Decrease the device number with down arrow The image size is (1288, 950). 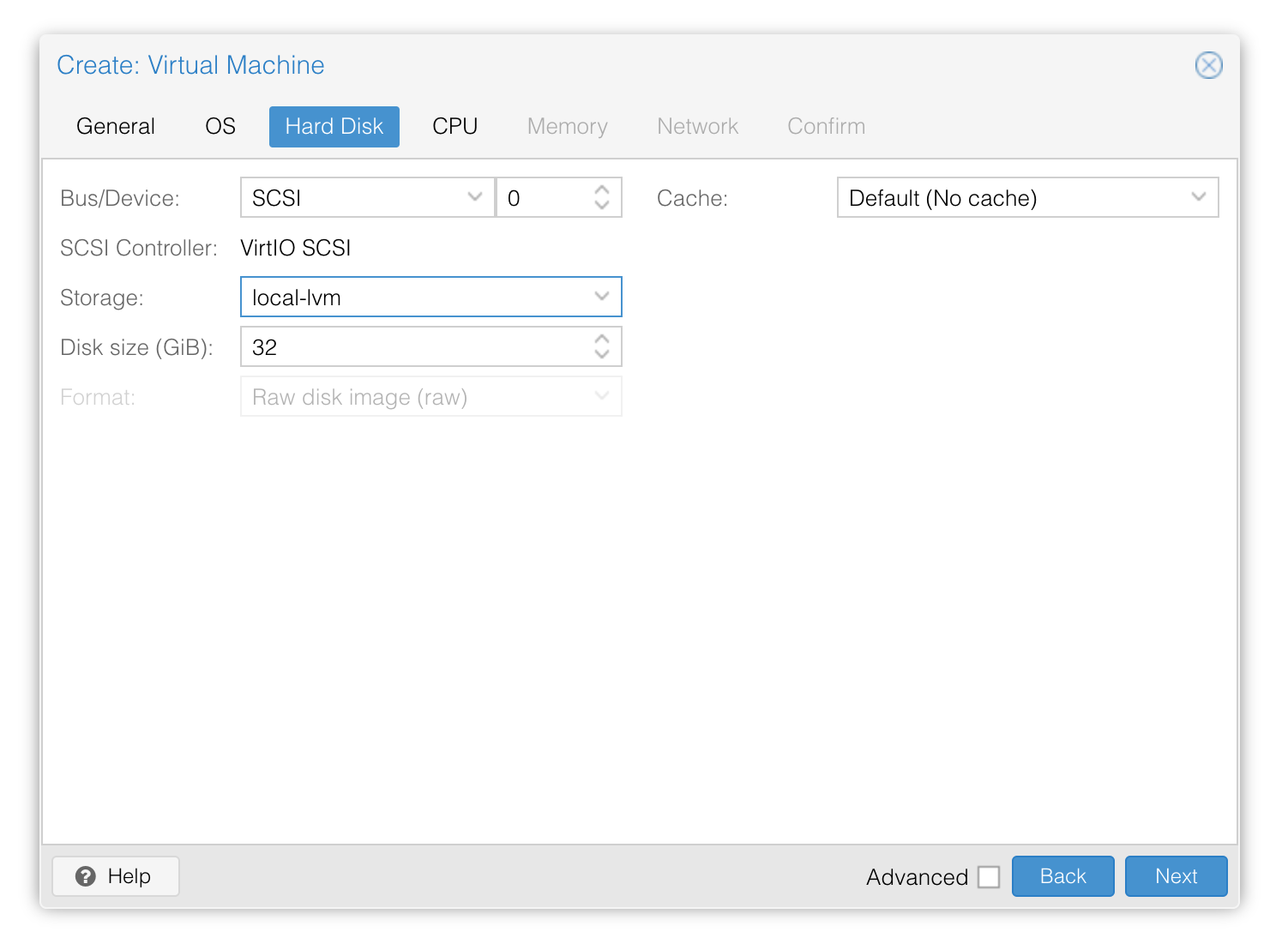602,206
